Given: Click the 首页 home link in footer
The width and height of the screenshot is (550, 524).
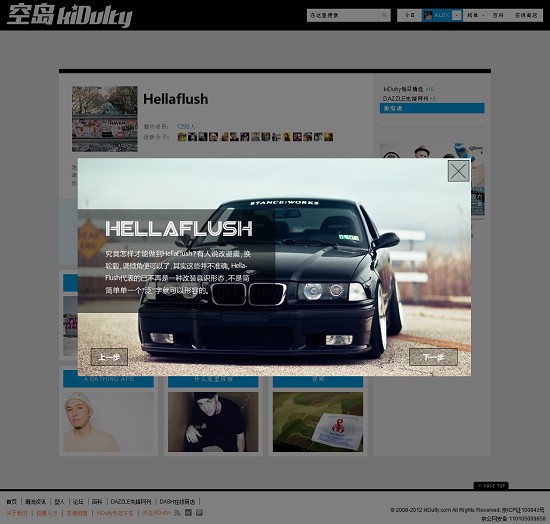Looking at the screenshot, I should tap(12, 502).
